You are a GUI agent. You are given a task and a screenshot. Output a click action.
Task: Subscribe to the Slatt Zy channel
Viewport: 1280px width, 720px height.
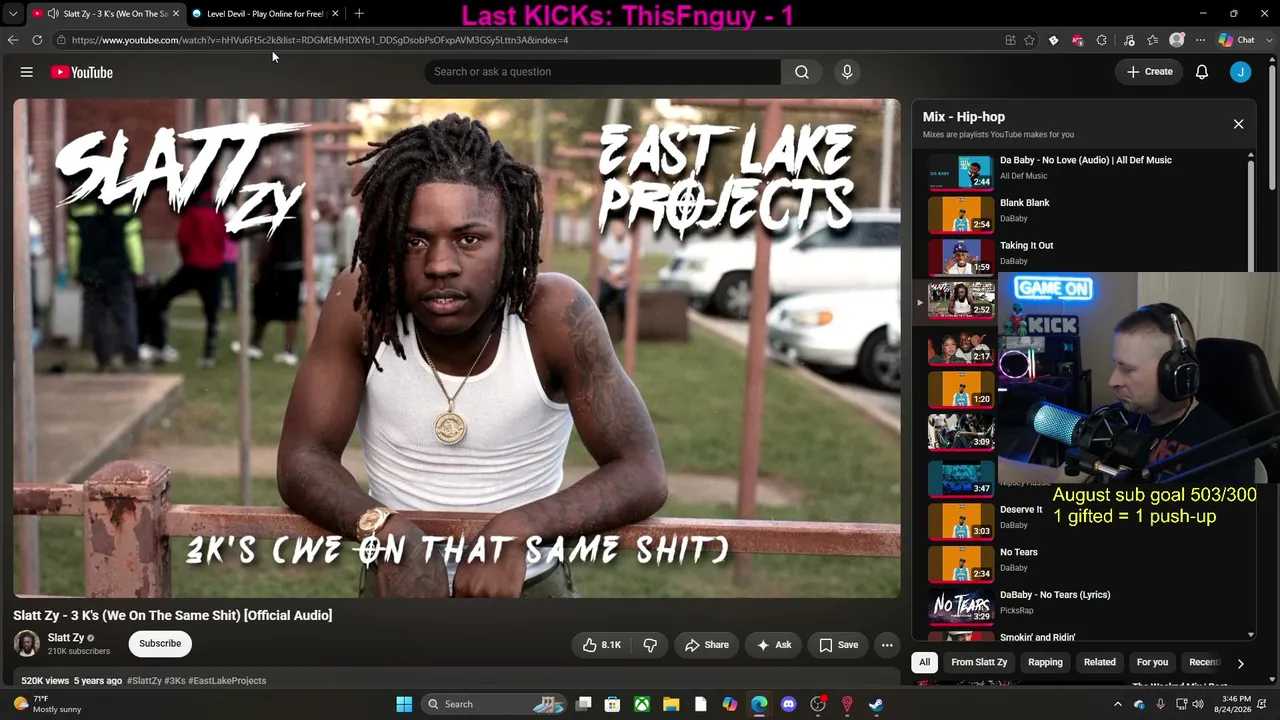[160, 644]
